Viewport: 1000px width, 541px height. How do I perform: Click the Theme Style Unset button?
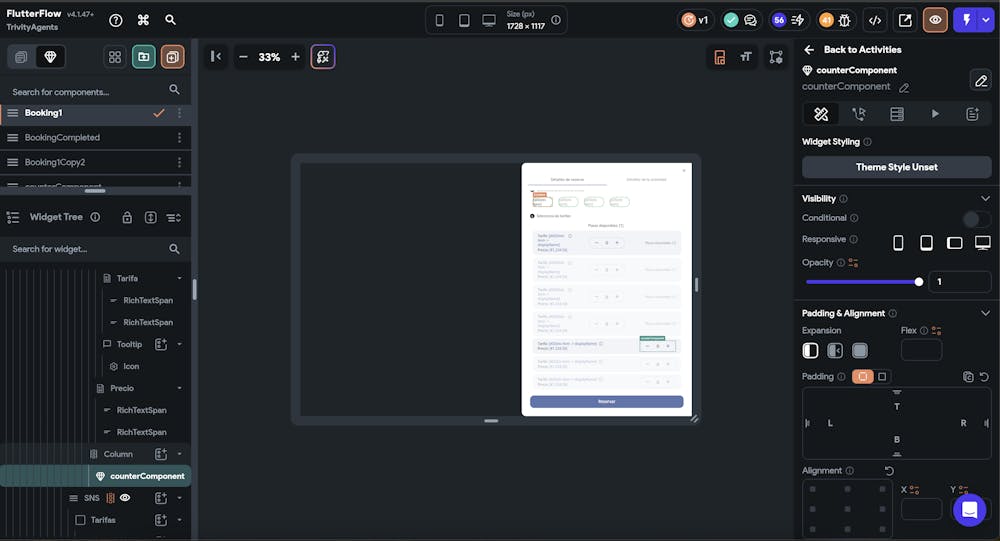[x=896, y=167]
